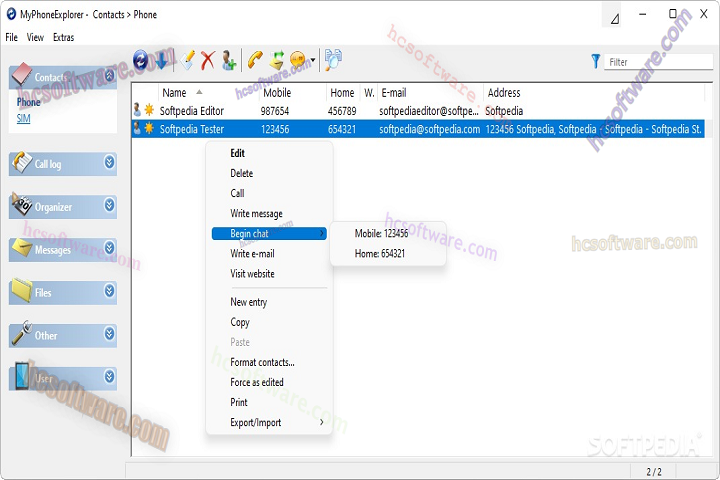Viewport: 720px width, 480px height.
Task: Expand the User section chevron
Action: pyautogui.click(x=109, y=377)
